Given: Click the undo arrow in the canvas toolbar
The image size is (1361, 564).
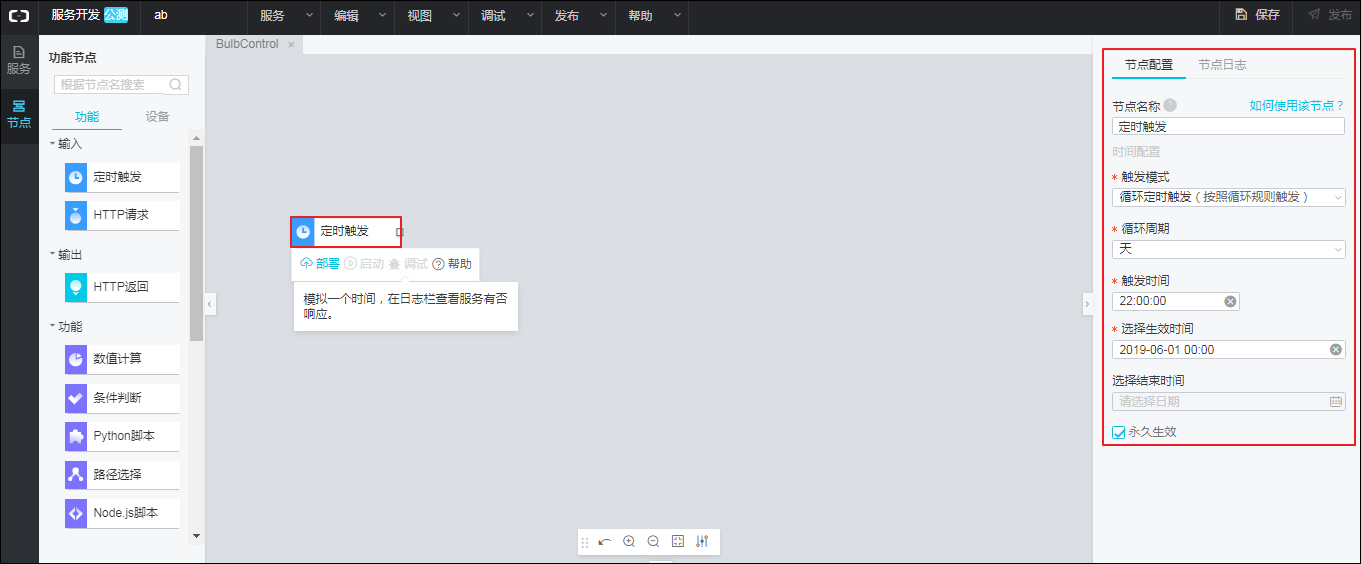Looking at the screenshot, I should point(605,541).
